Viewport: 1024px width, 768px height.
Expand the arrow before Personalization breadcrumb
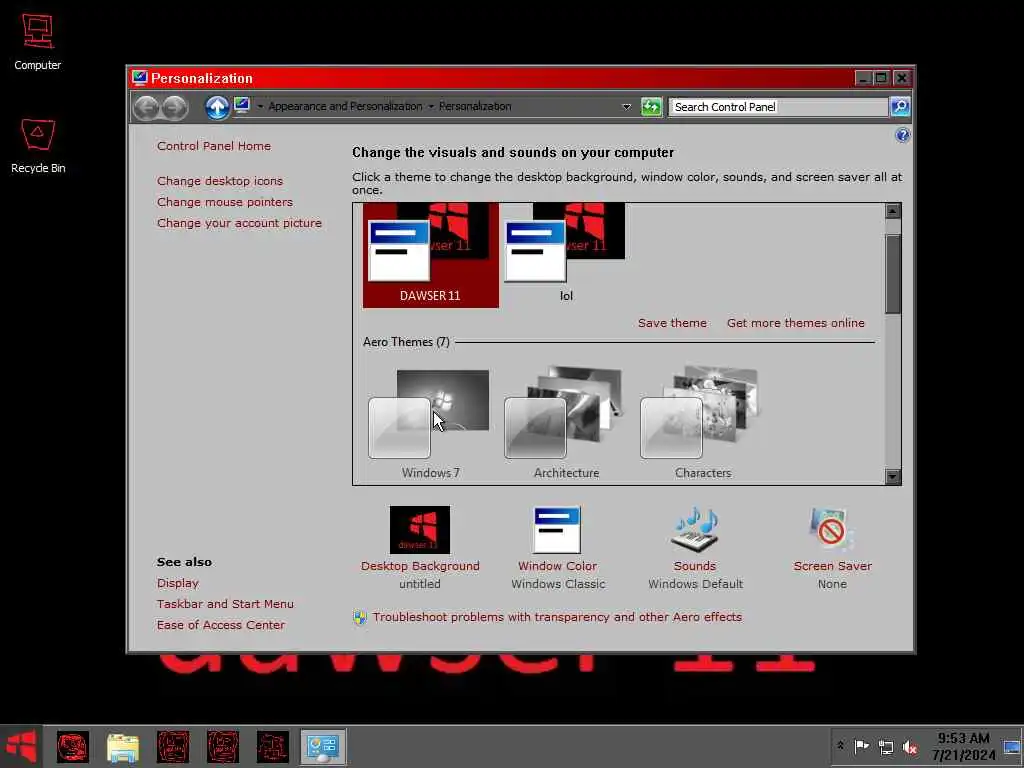pyautogui.click(x=431, y=106)
